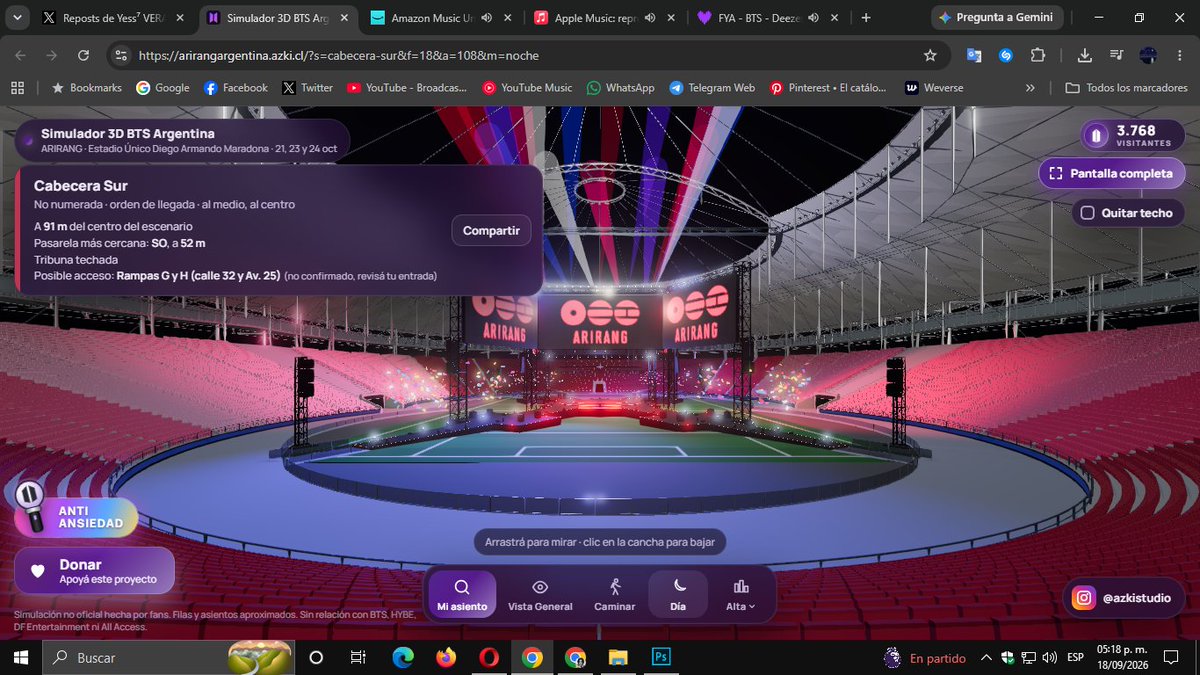The image size is (1200, 675).
Task: Bookmark this page with the star icon
Action: 930,56
